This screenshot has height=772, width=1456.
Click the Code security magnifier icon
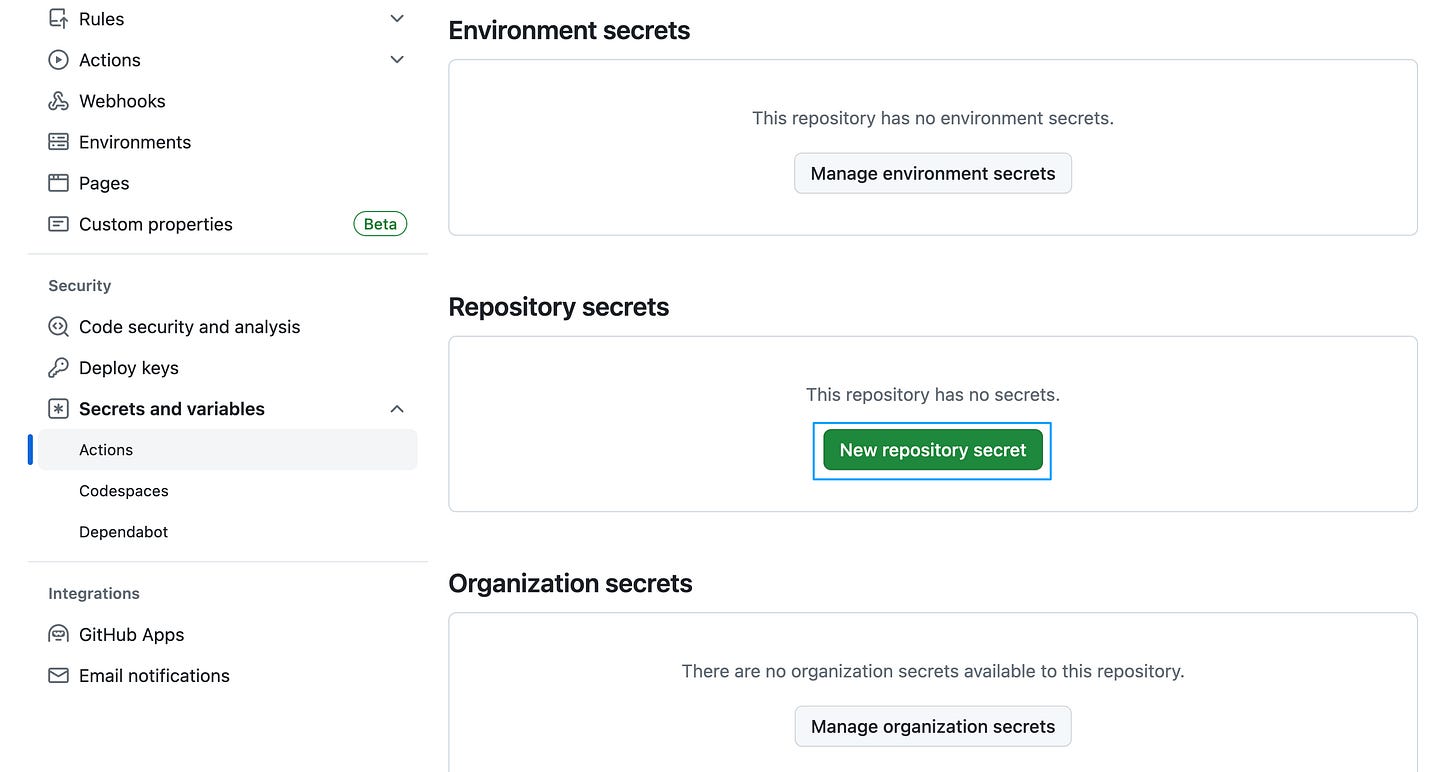pyautogui.click(x=58, y=326)
